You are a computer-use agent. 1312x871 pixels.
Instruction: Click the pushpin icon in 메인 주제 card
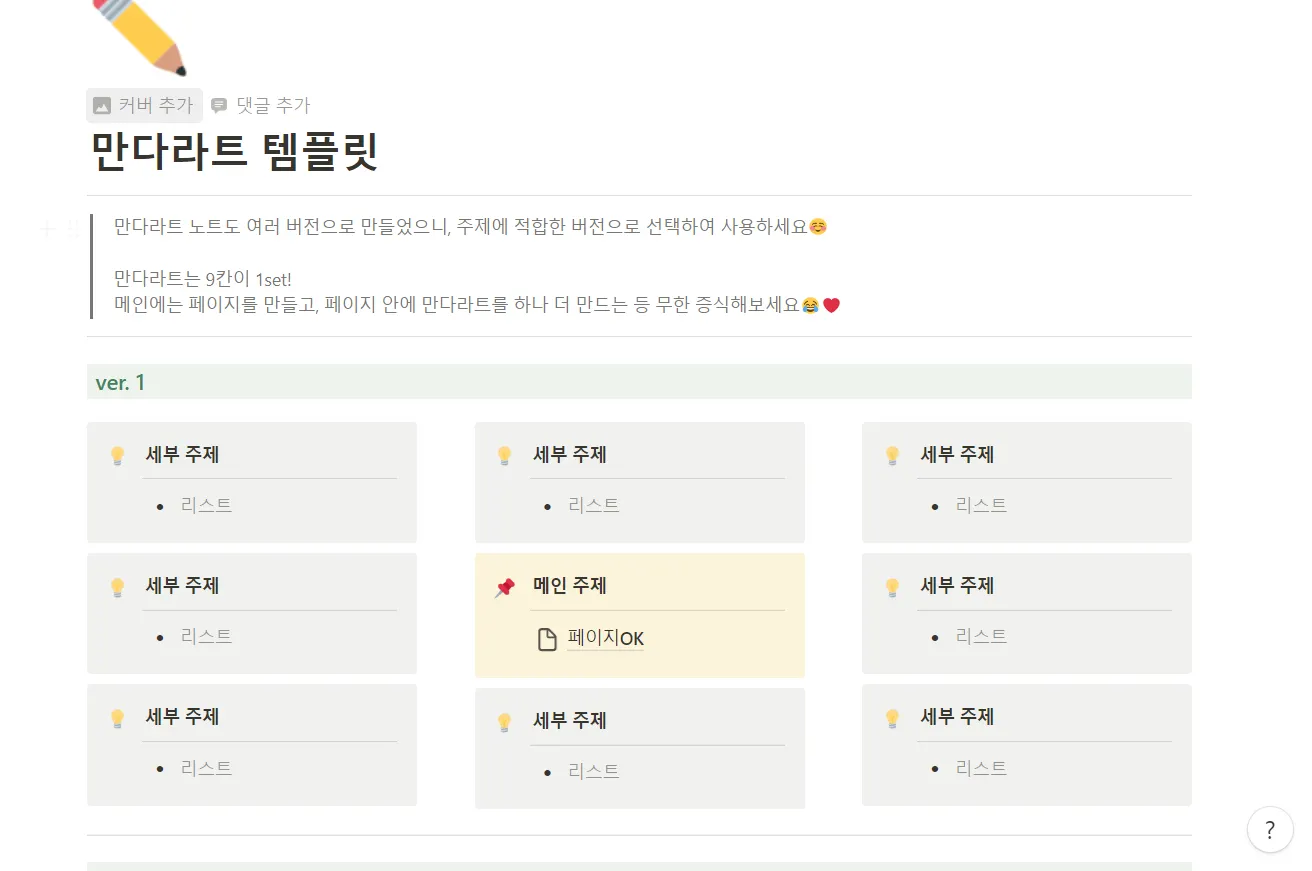pos(505,587)
